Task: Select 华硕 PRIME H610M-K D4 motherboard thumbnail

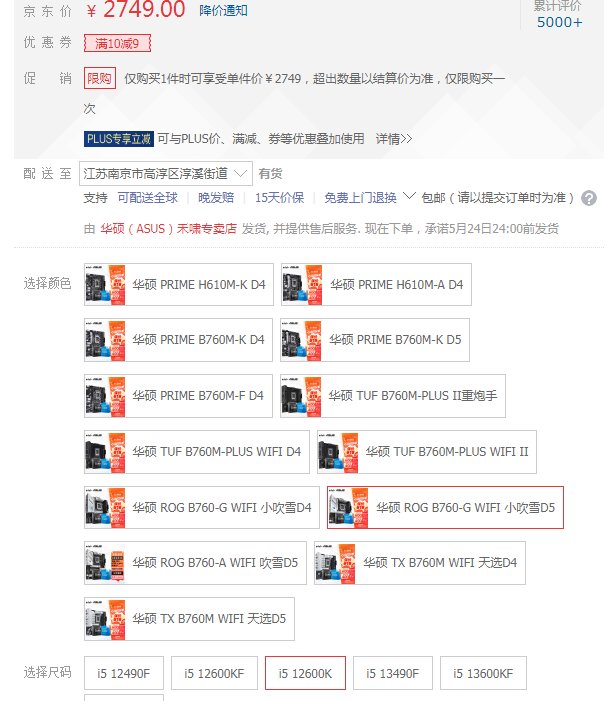Action: [105, 285]
